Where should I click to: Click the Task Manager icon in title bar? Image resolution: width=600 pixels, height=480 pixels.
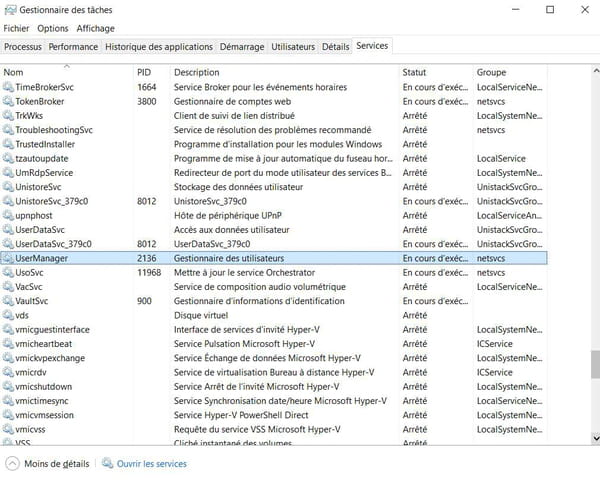point(10,10)
